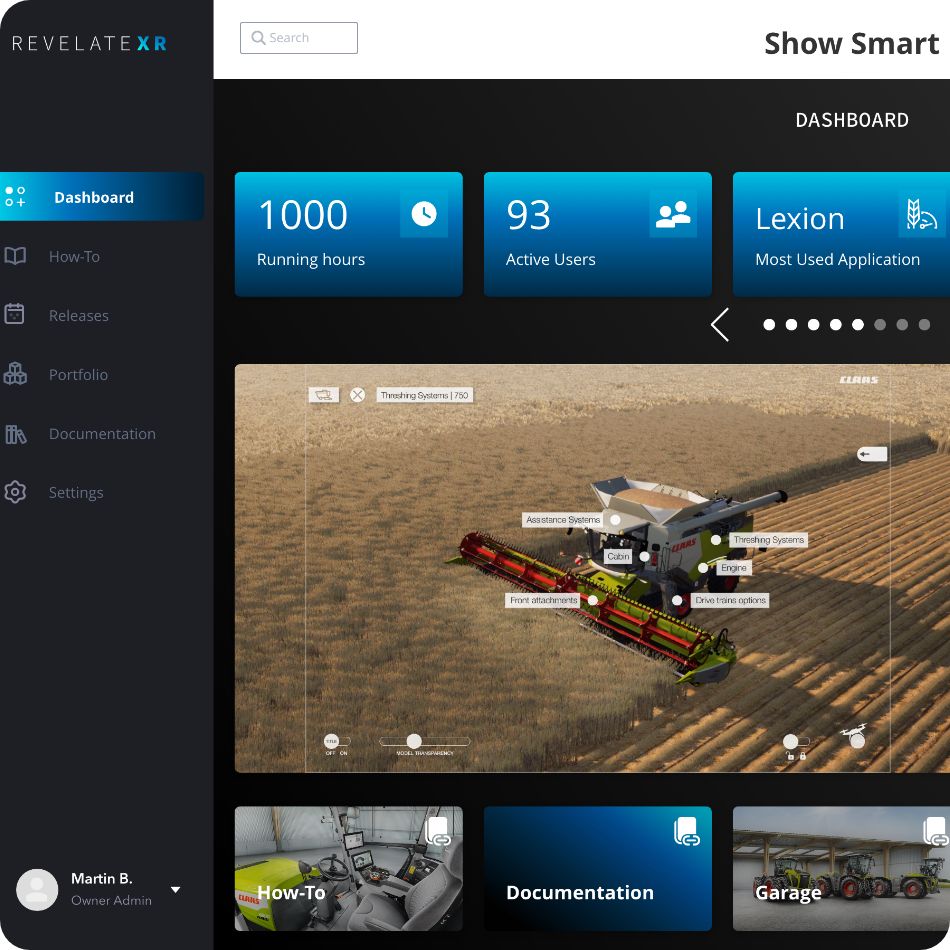Open Releases via its calendar icon

(15, 314)
